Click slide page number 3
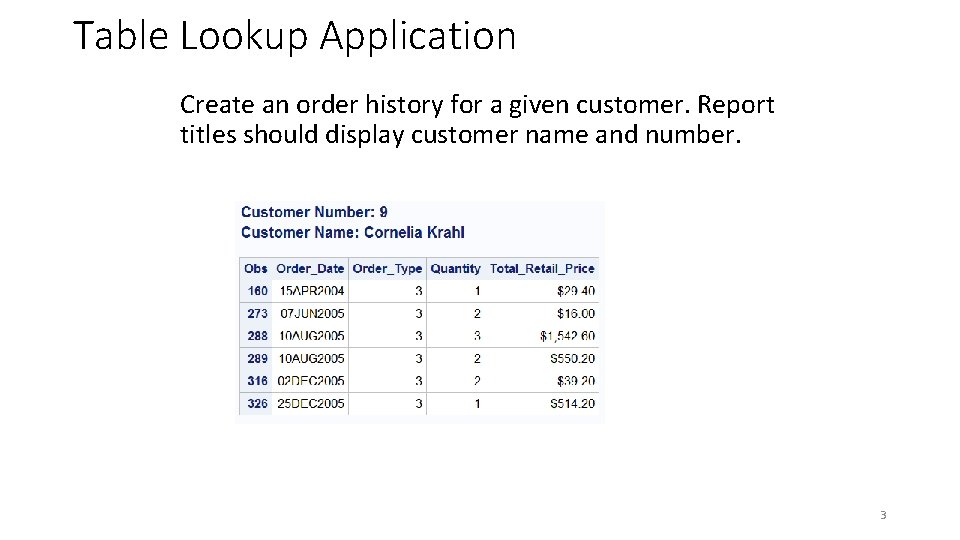Viewport: 960px width, 540px height. 883,515
